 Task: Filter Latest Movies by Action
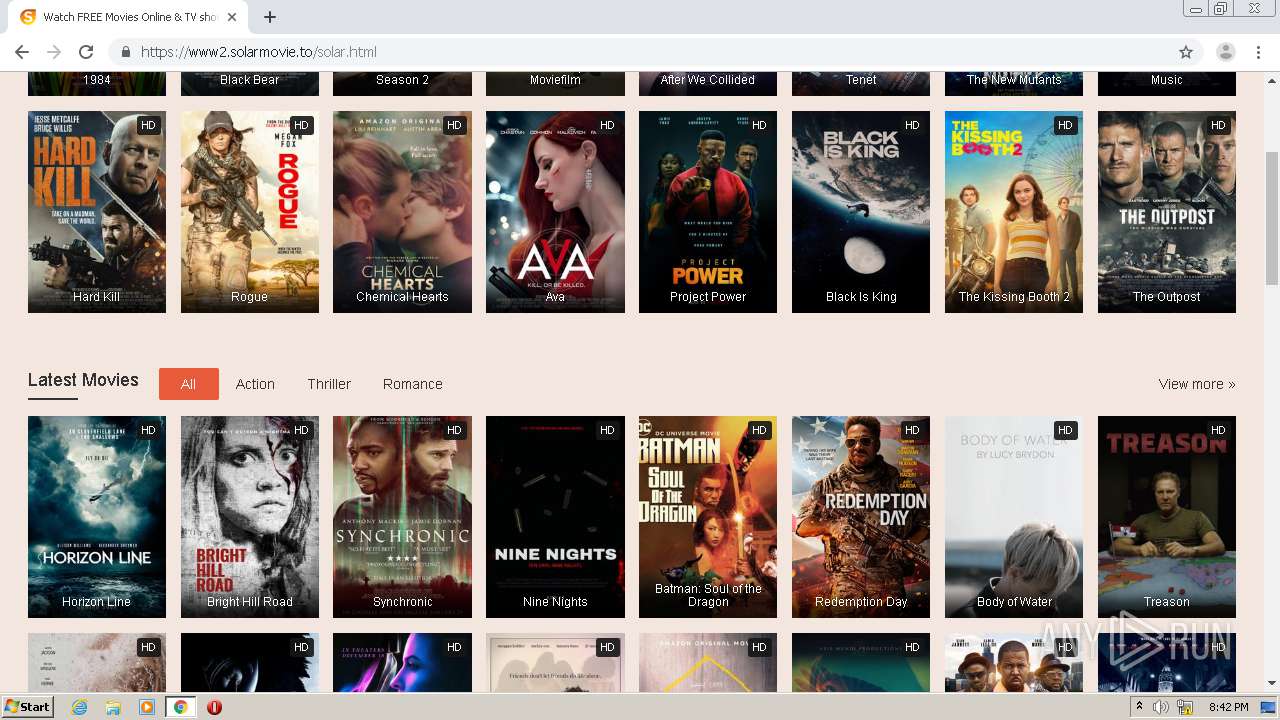click(255, 384)
